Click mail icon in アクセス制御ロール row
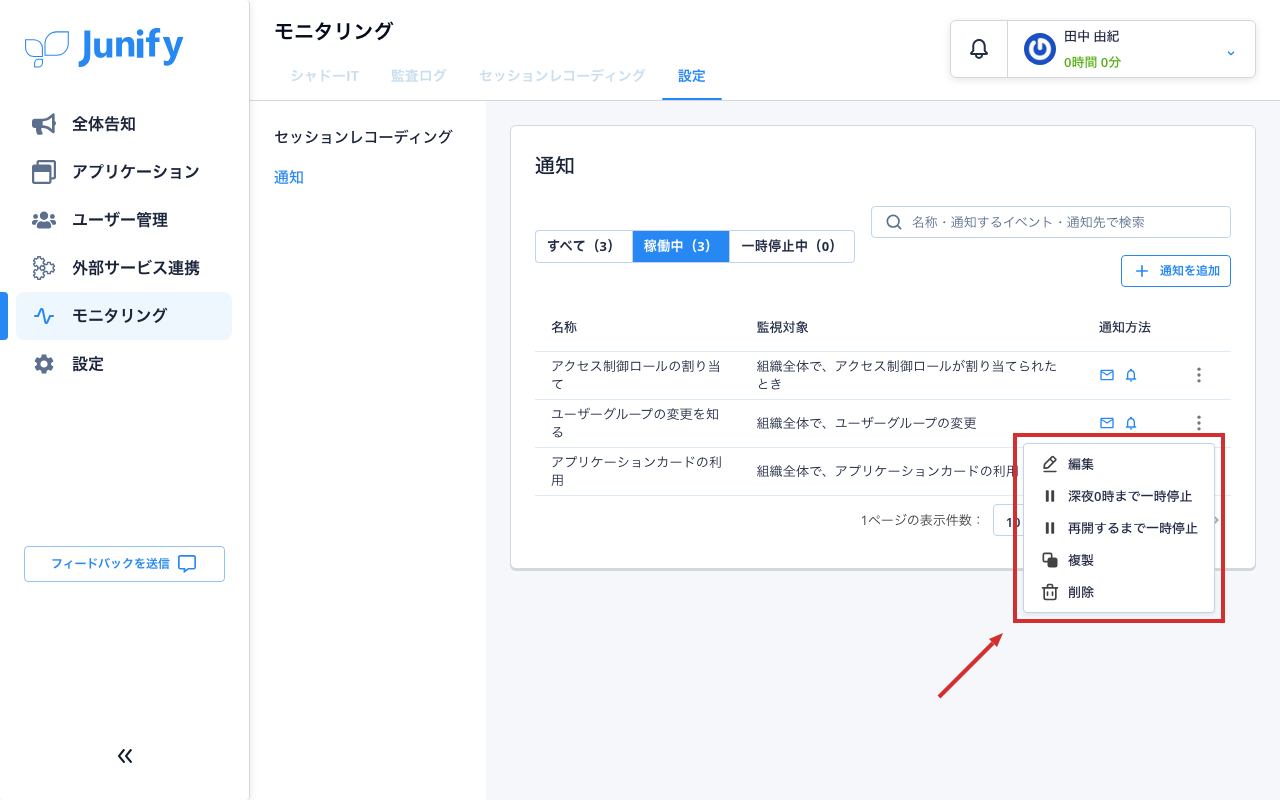Screen dimensions: 1280x800 [x=1107, y=375]
